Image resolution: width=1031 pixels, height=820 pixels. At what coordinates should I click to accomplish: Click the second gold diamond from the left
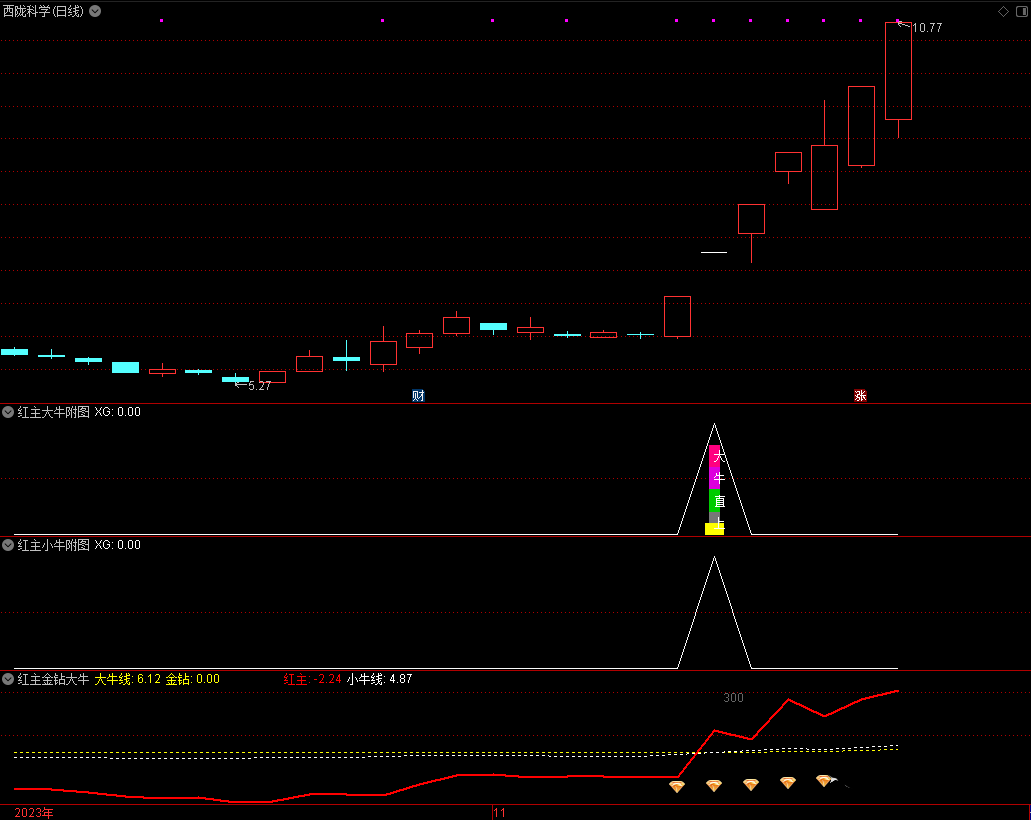tap(714, 786)
